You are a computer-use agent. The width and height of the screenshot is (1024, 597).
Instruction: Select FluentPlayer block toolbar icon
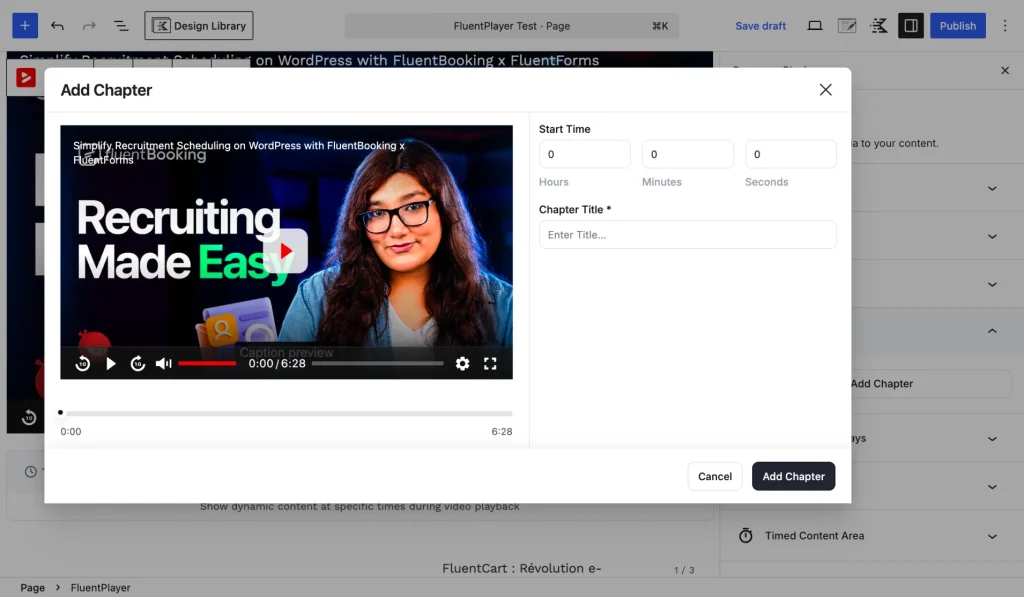[25, 78]
